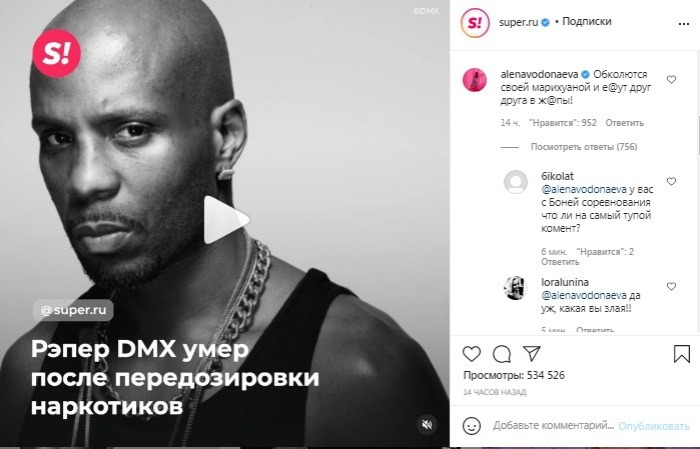Open alenavodonaeva username link

tap(539, 74)
